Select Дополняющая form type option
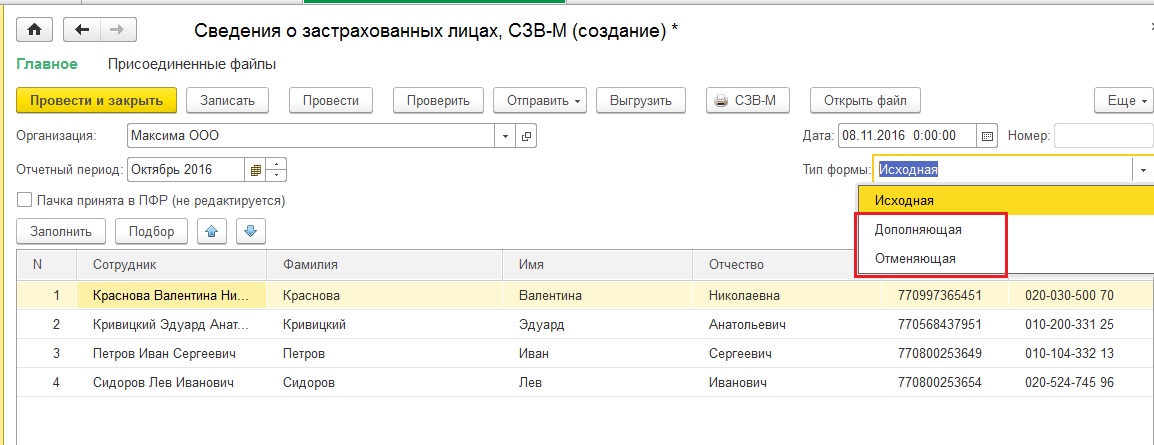The width and height of the screenshot is (1154, 445). [x=918, y=229]
